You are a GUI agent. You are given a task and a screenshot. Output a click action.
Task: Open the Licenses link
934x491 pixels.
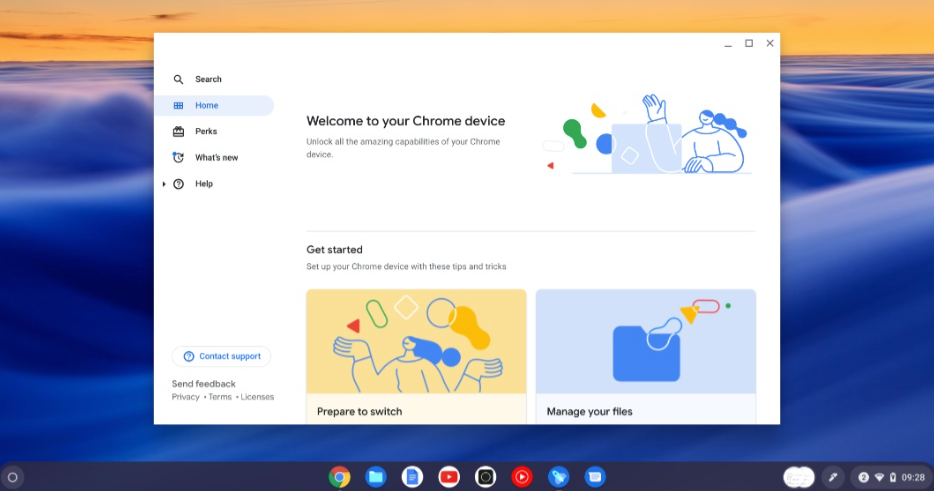tap(257, 397)
